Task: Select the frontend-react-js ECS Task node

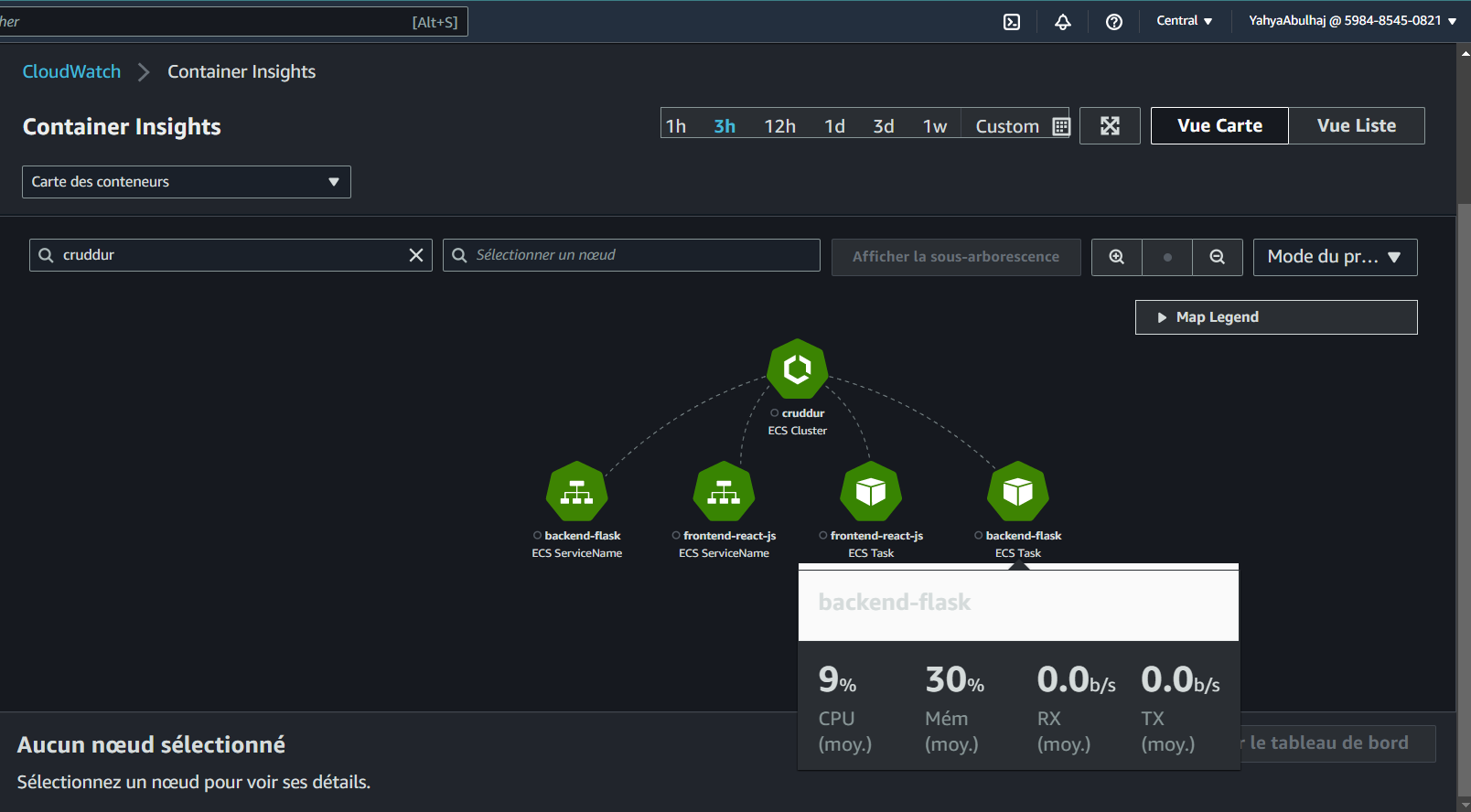Action: [x=871, y=491]
